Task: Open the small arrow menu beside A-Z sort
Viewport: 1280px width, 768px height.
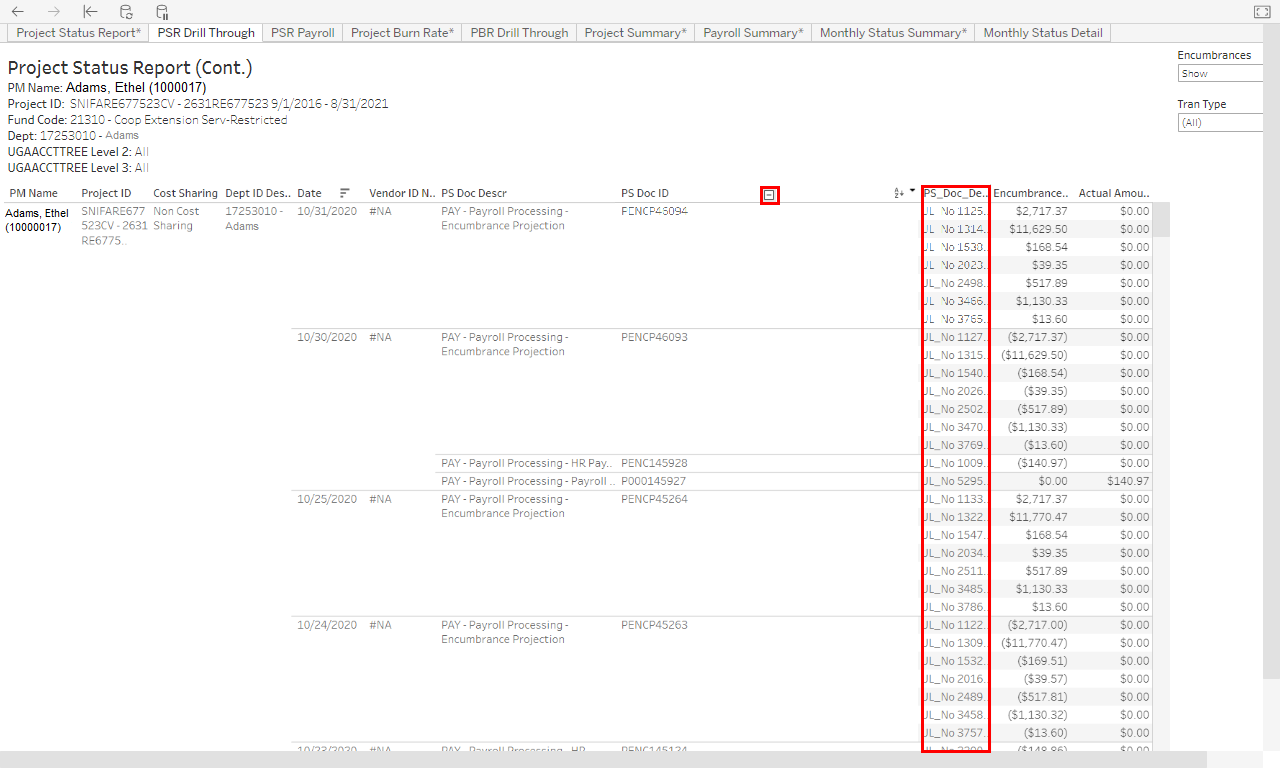Action: 912,191
